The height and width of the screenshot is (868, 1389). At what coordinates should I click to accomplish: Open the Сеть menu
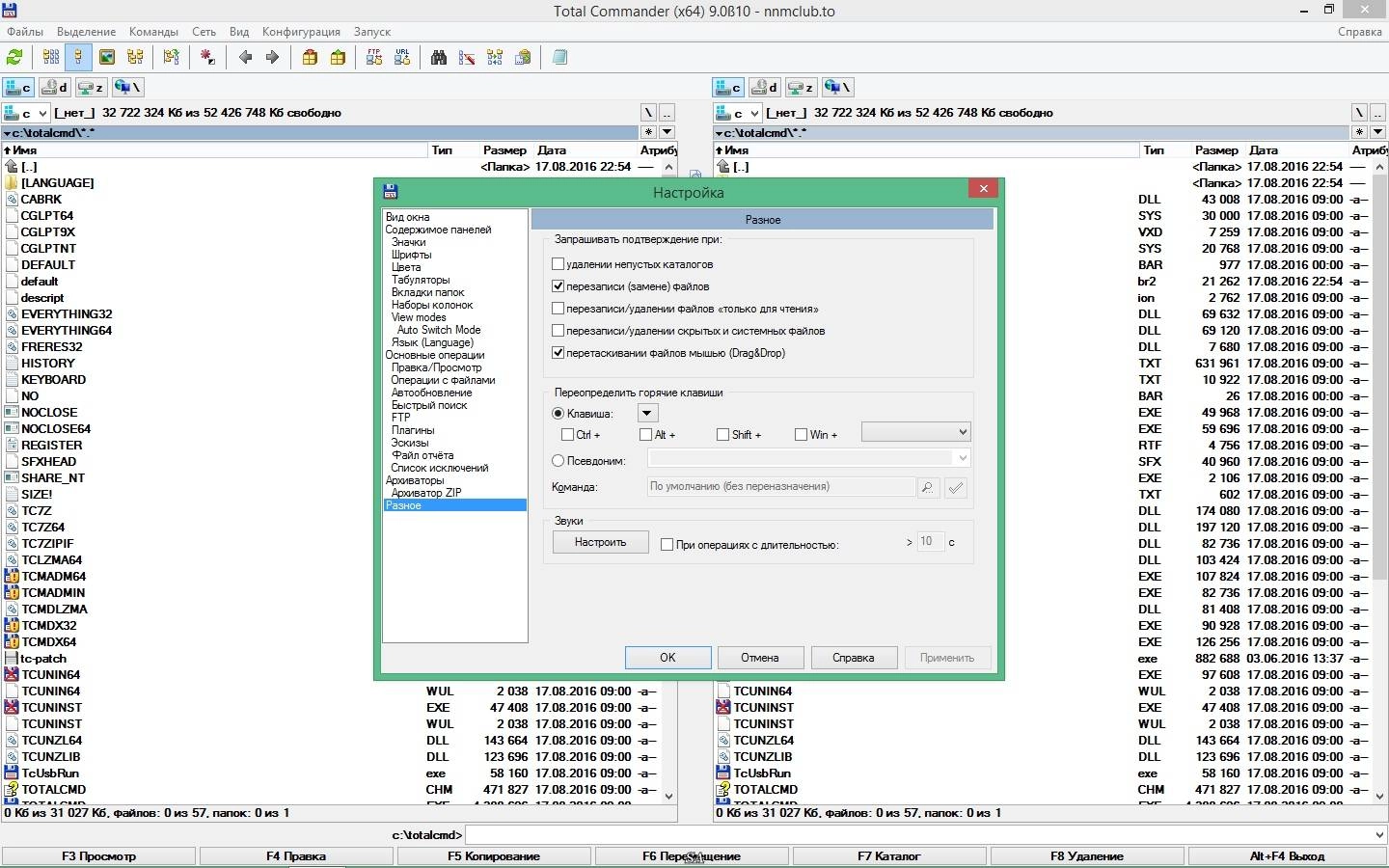click(204, 32)
